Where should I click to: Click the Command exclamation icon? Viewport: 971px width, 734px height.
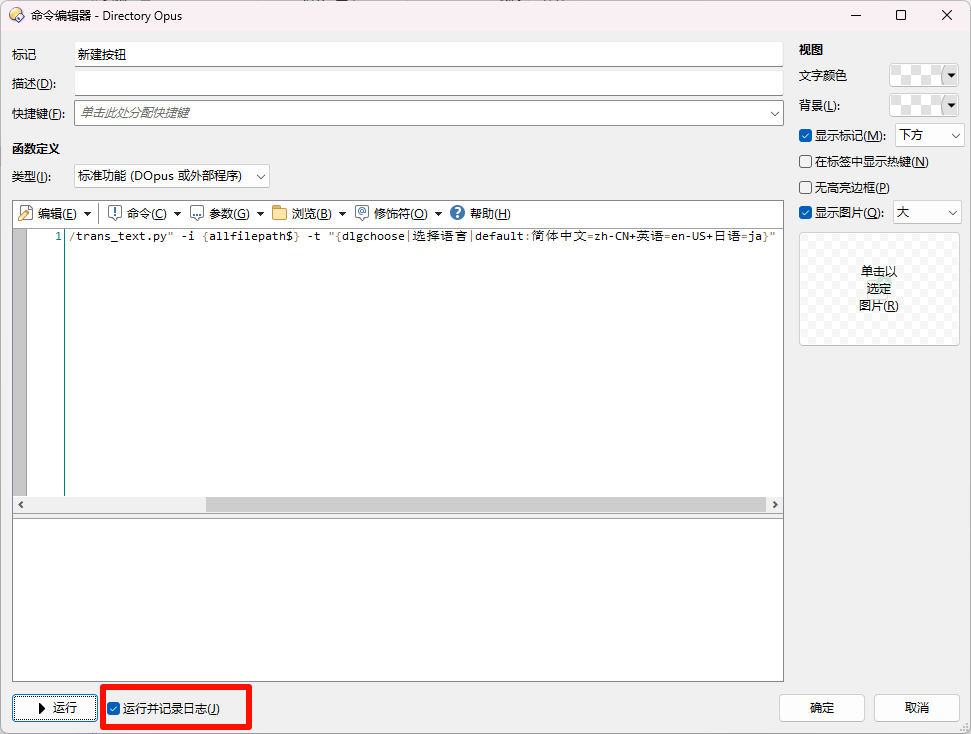(x=115, y=213)
